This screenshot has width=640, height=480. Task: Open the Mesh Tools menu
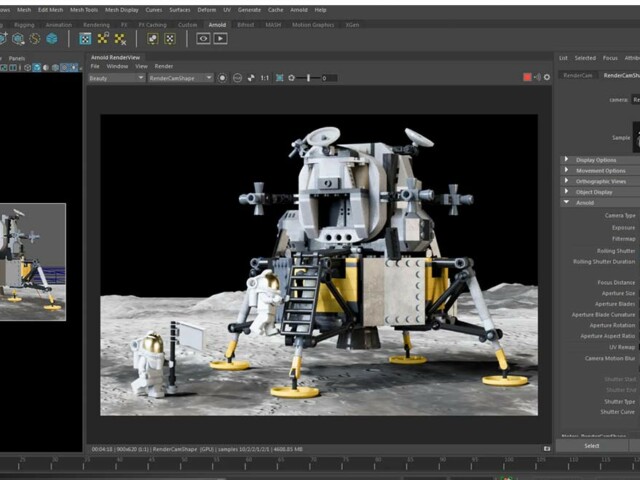point(84,9)
